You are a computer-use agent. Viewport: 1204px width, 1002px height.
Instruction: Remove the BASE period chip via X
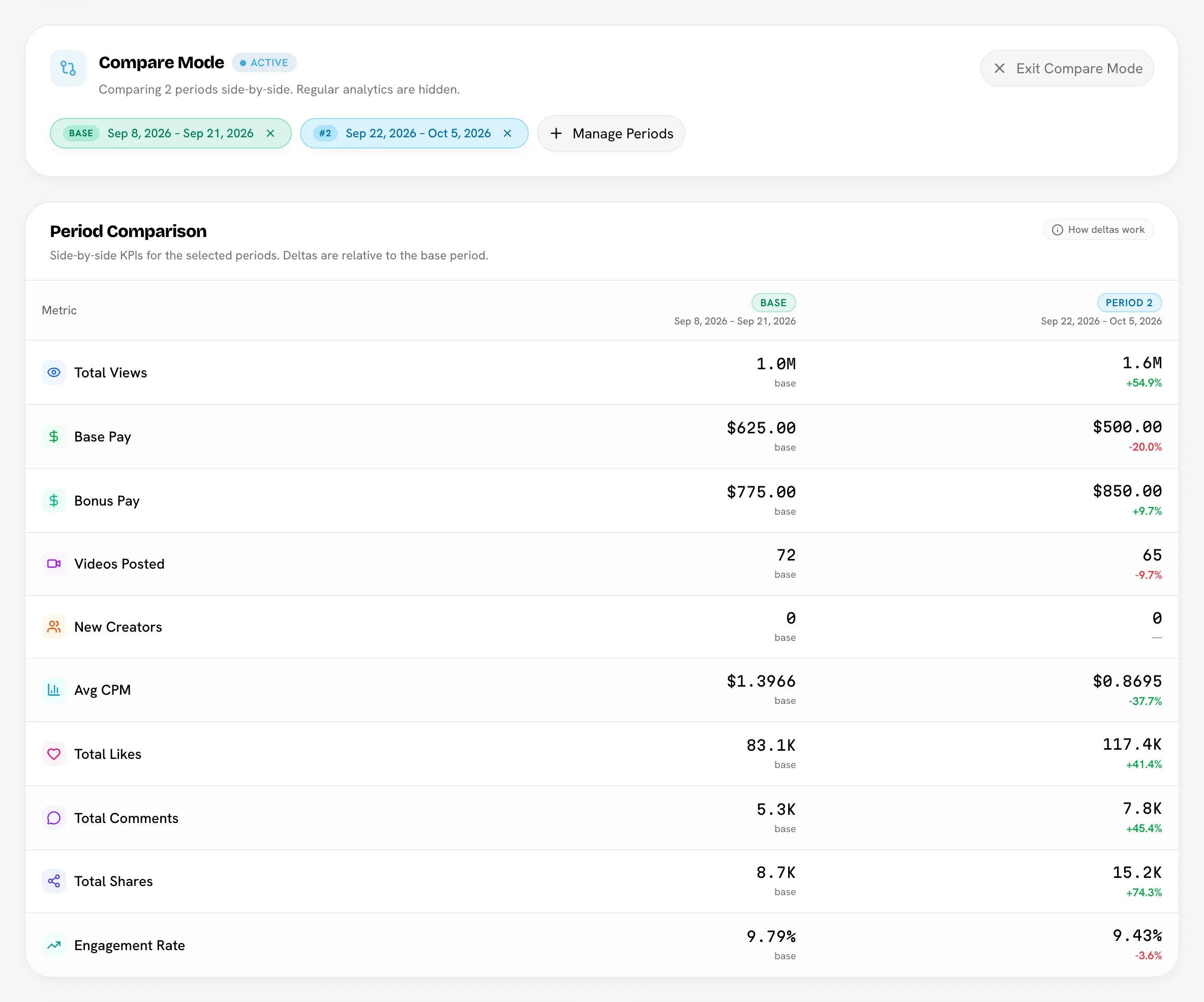(x=270, y=133)
